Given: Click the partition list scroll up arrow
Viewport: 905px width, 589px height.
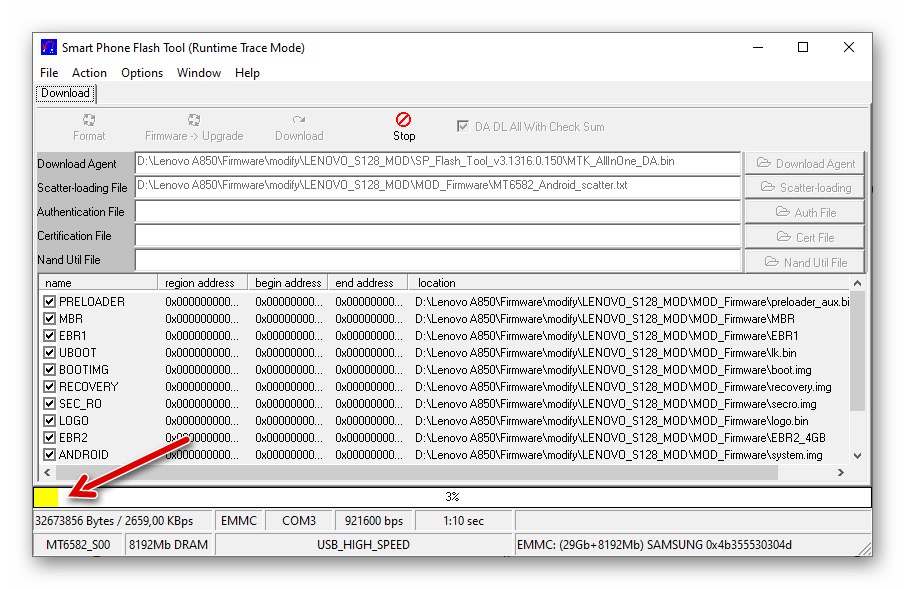Looking at the screenshot, I should coord(857,283).
